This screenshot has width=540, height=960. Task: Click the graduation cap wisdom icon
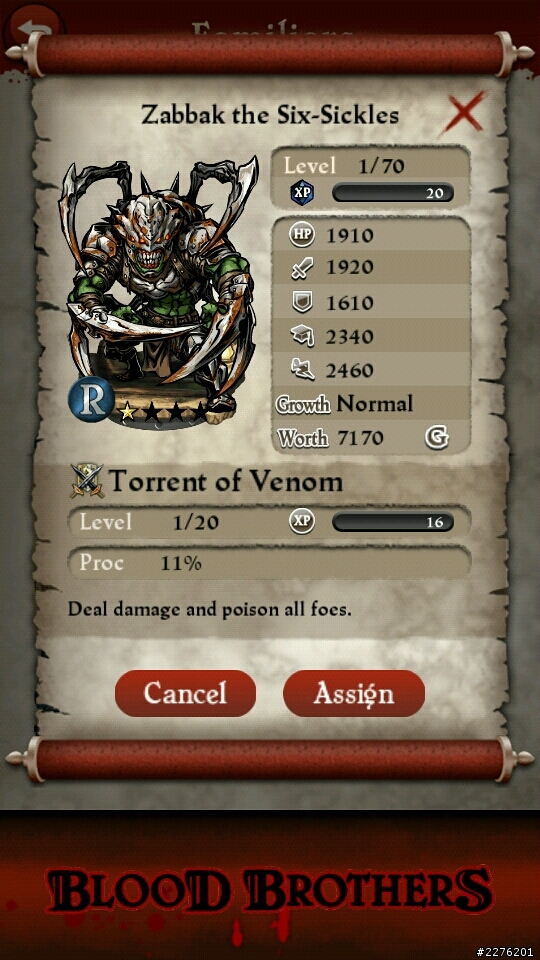click(x=301, y=336)
